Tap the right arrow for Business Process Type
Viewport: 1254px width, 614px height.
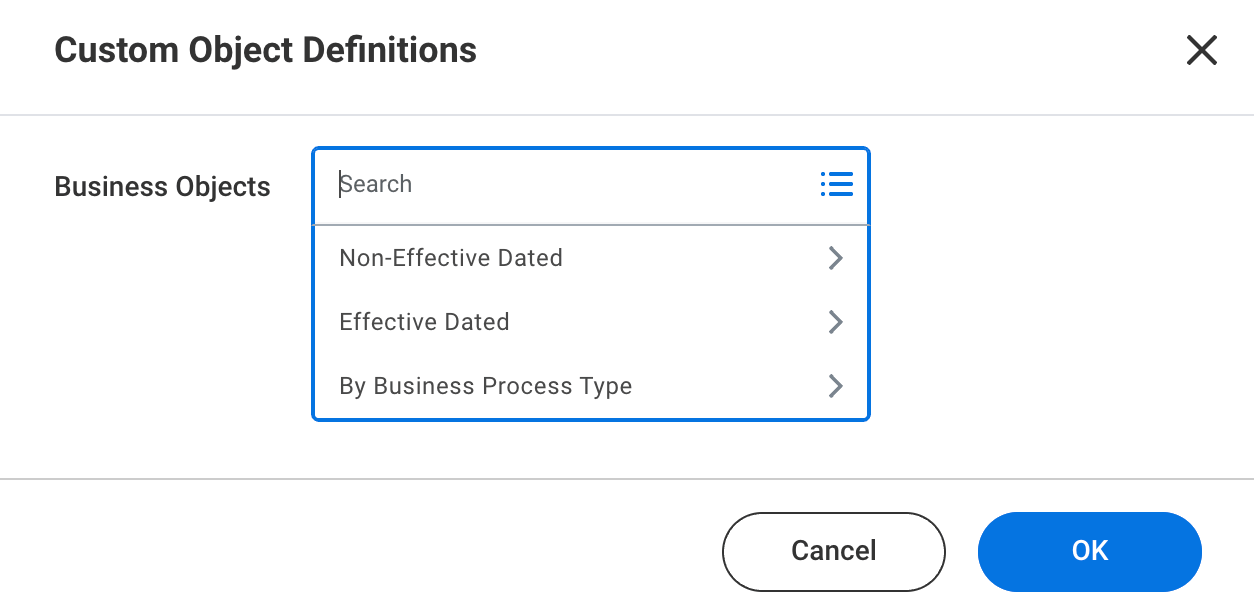(x=836, y=386)
